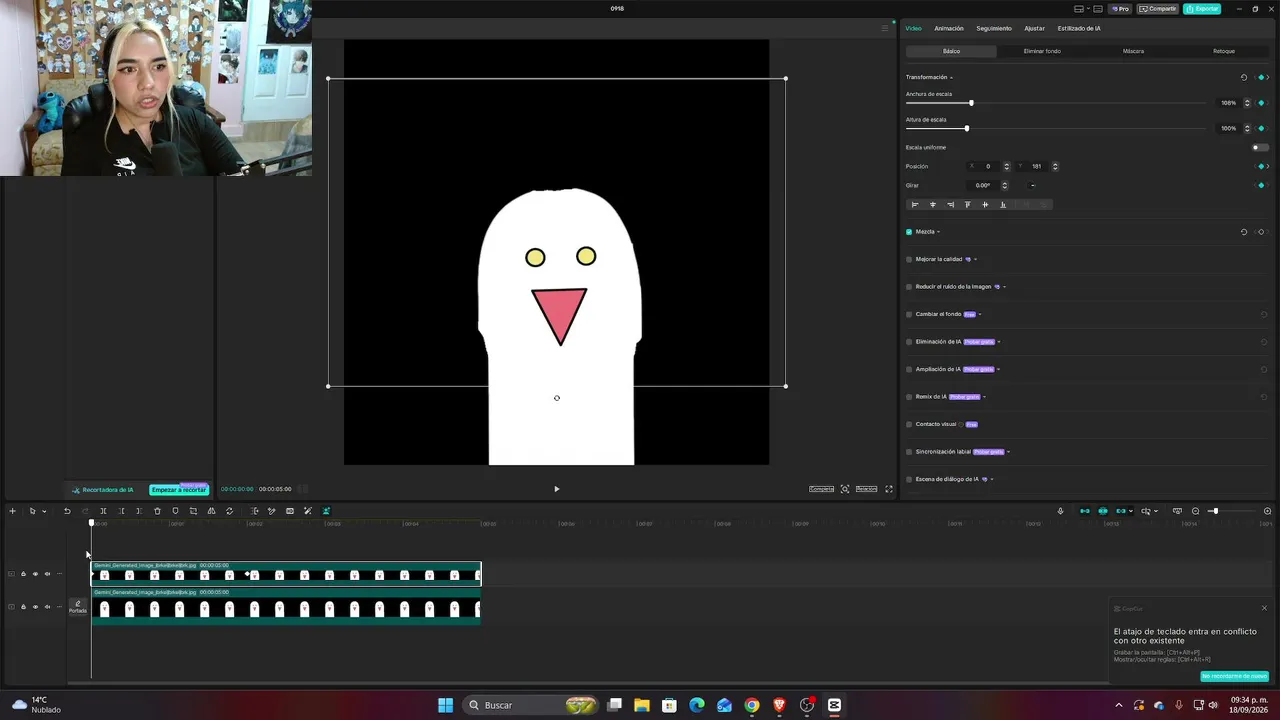Click the Compartir button
Viewport: 1280px width, 720px height.
pyautogui.click(x=1158, y=8)
